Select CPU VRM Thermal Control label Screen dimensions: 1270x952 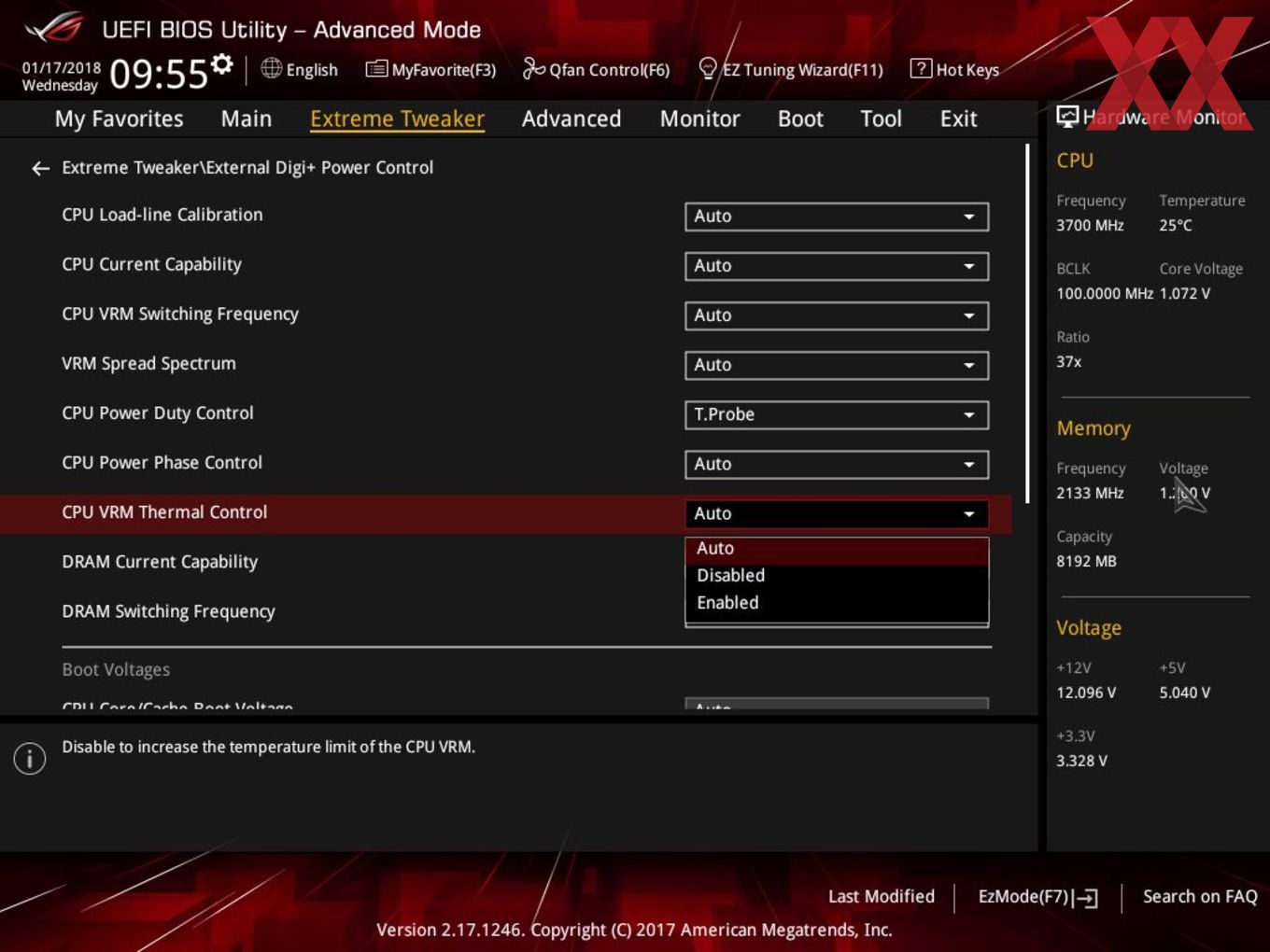164,511
